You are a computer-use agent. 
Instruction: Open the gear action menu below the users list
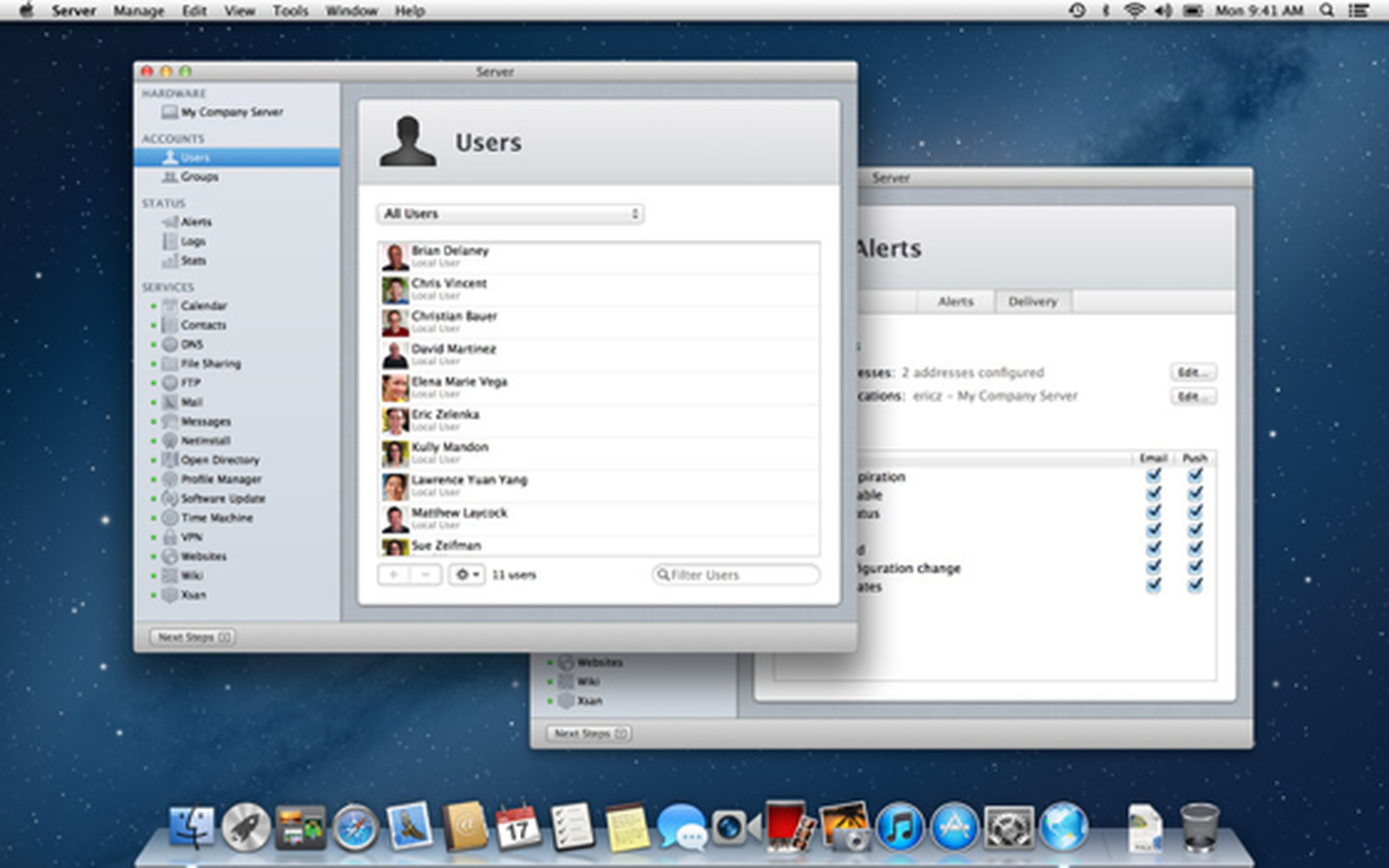click(466, 574)
